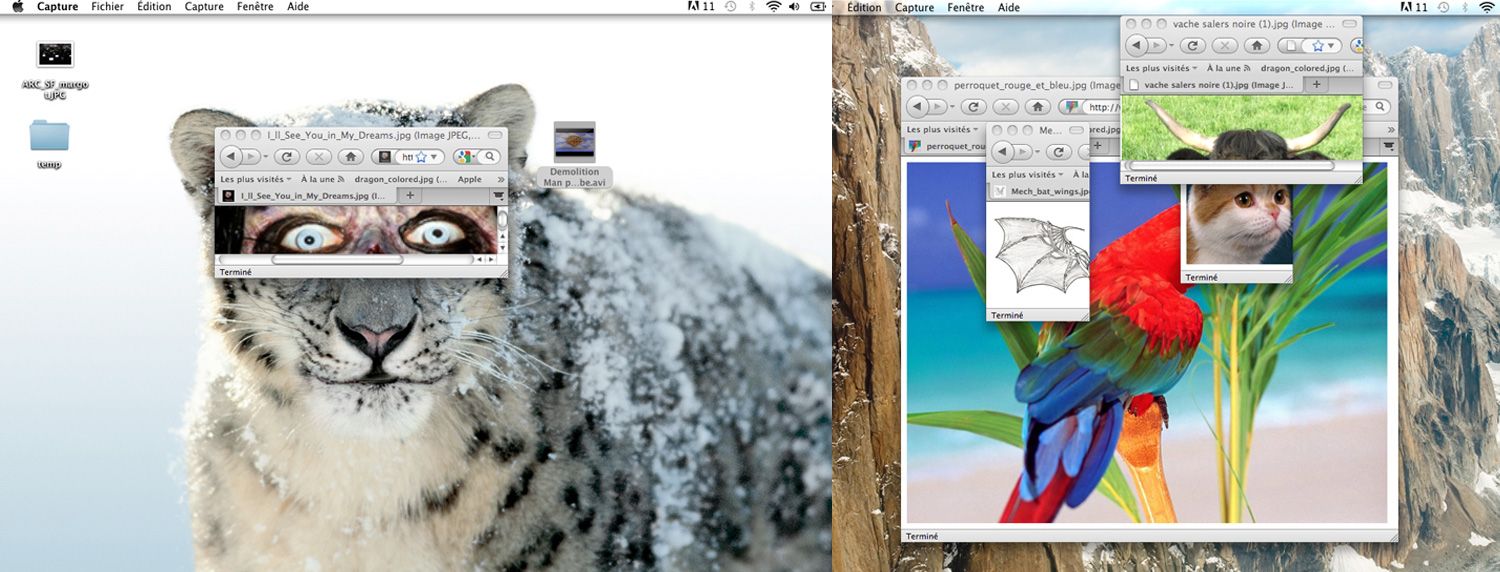The image size is (1500, 572).
Task: Add new tab in vache salers window
Action: [x=1316, y=85]
